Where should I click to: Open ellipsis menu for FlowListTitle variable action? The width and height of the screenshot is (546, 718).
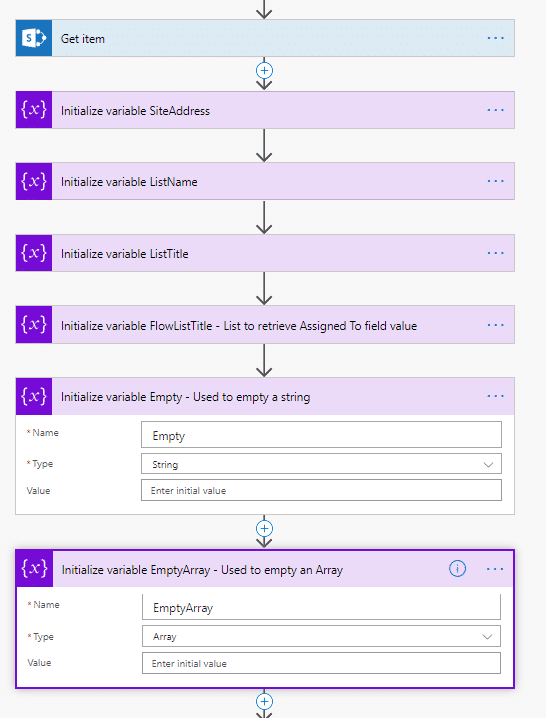tap(496, 325)
